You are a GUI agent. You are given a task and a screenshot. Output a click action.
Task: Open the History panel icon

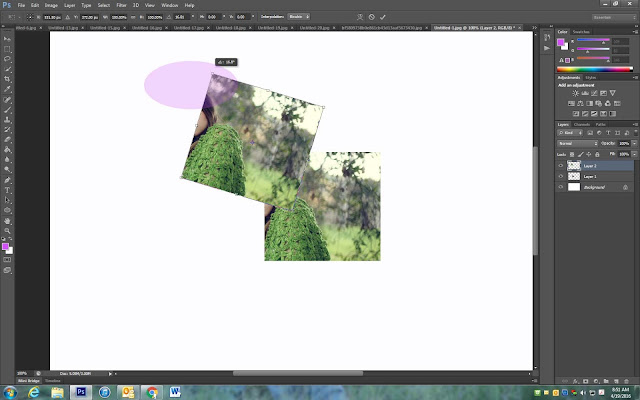[x=547, y=38]
